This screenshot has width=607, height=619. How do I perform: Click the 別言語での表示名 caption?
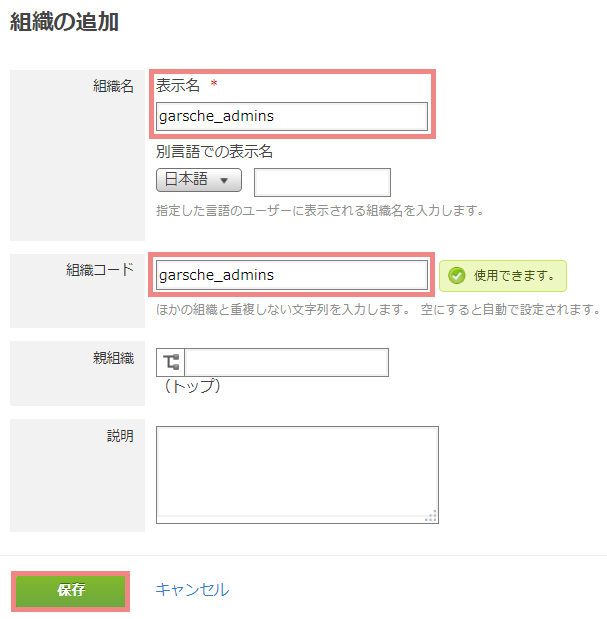click(x=214, y=151)
